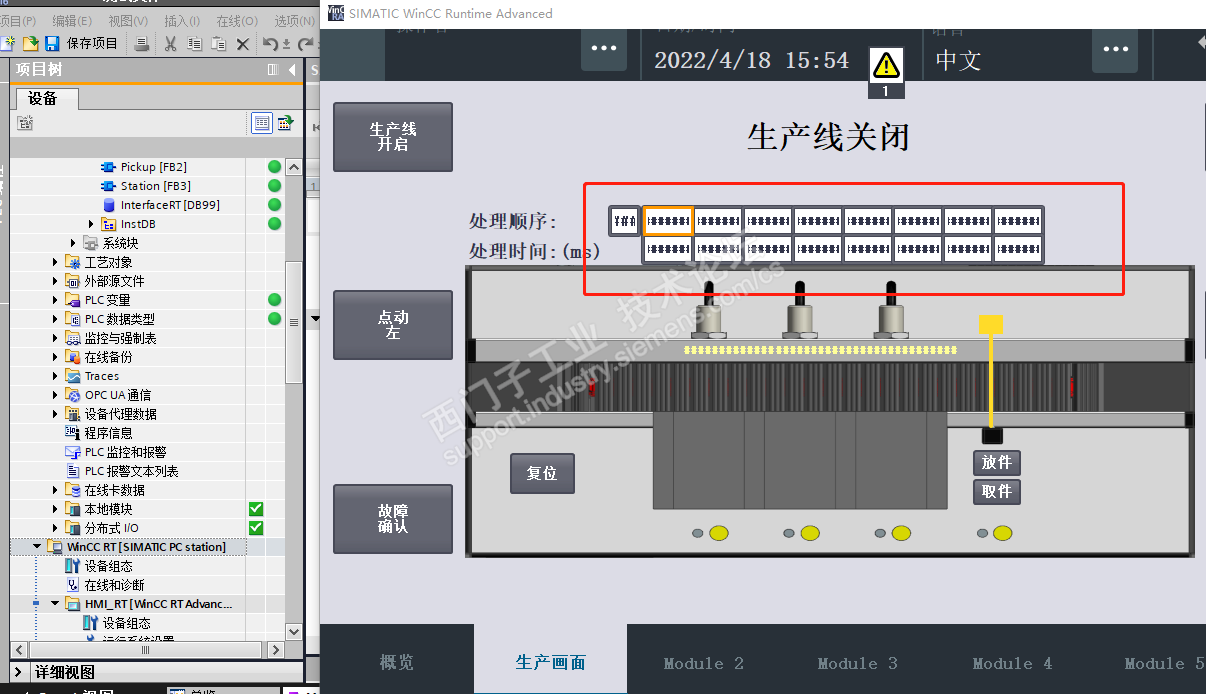Screen dimensions: 1206x694
Task: Click the grid icon with green arrow
Action: (x=285, y=123)
